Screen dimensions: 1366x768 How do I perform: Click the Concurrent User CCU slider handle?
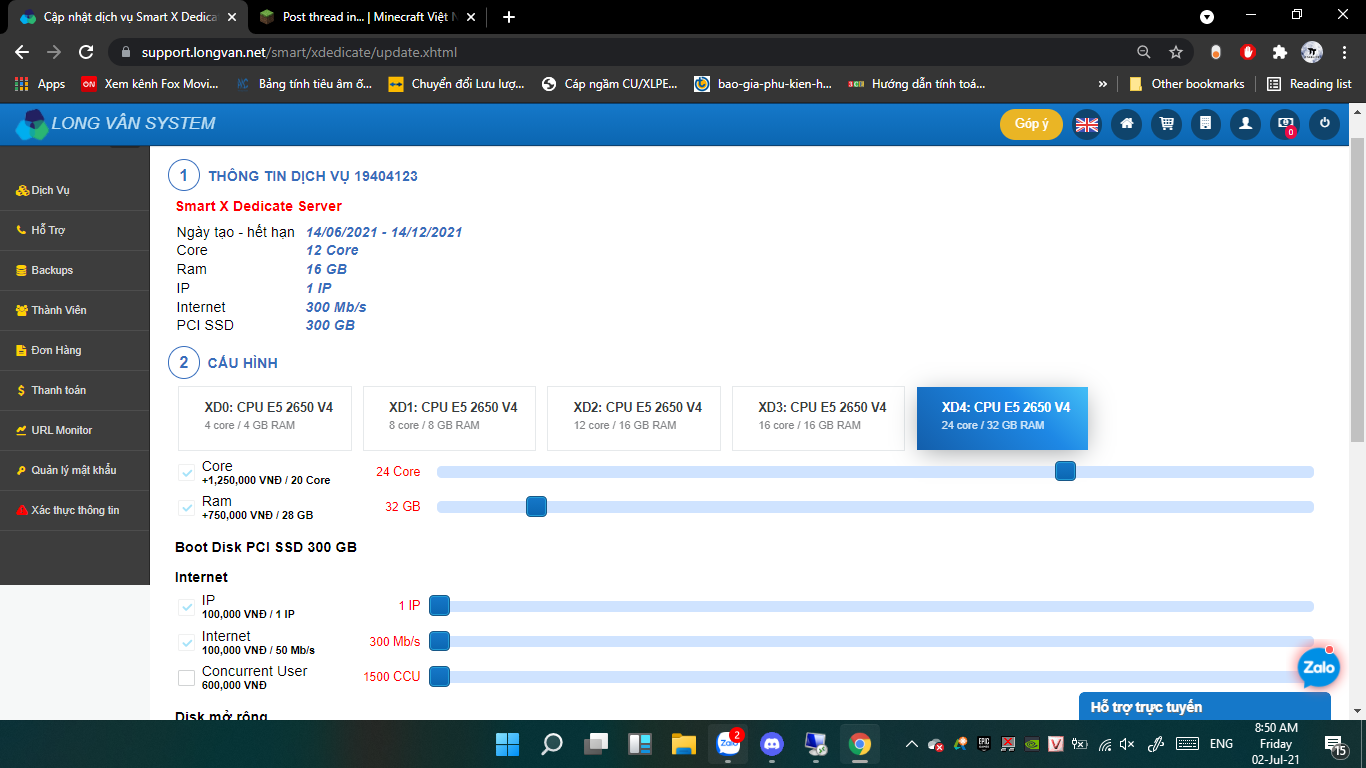click(439, 676)
